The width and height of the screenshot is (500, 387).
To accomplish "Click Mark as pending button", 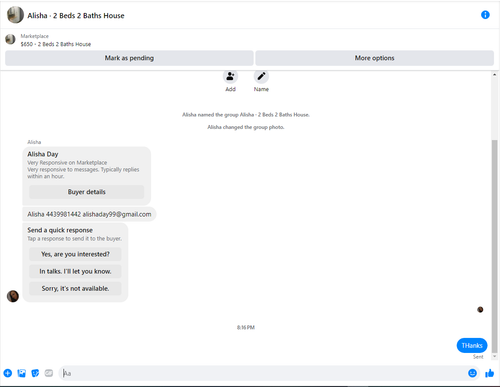I will 129,58.
